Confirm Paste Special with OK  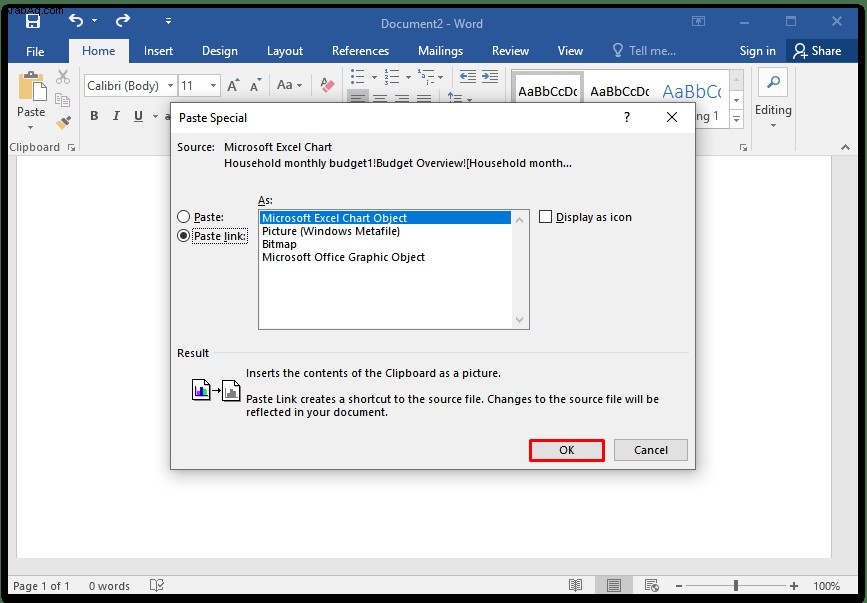(567, 450)
